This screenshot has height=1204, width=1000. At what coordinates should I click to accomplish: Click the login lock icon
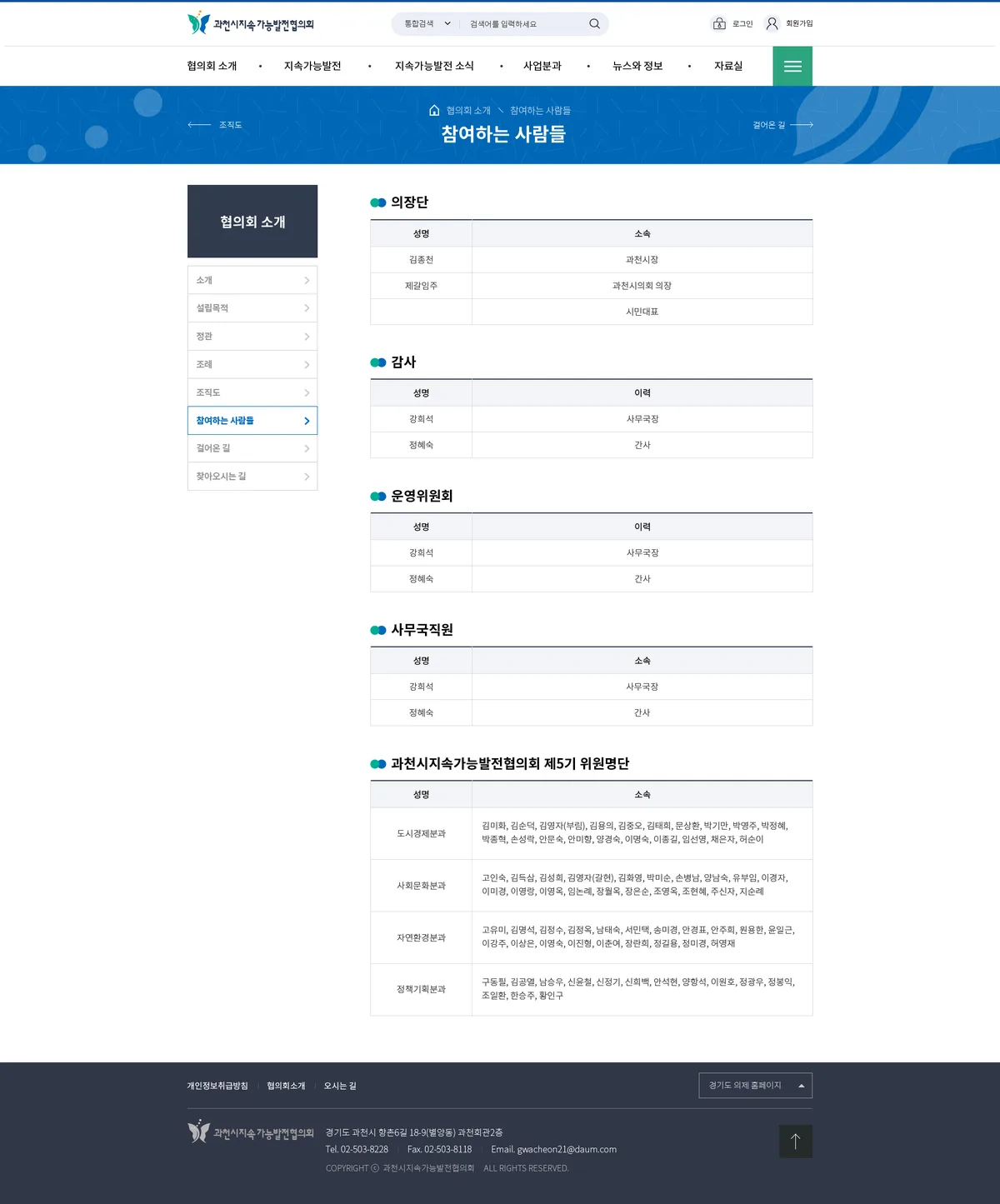click(x=719, y=23)
